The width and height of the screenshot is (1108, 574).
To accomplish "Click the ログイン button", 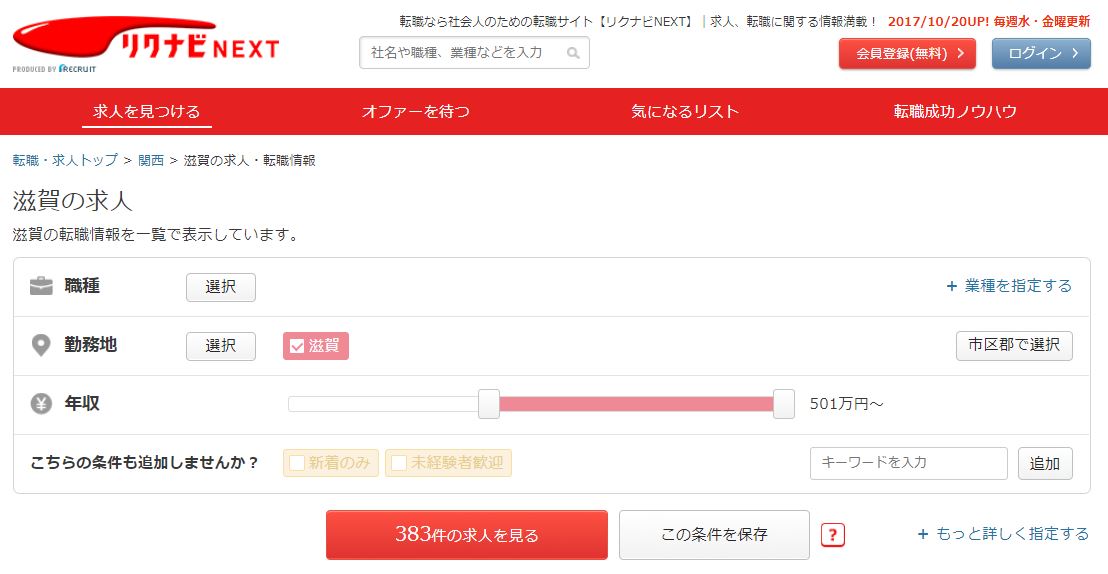I will click(x=1042, y=54).
